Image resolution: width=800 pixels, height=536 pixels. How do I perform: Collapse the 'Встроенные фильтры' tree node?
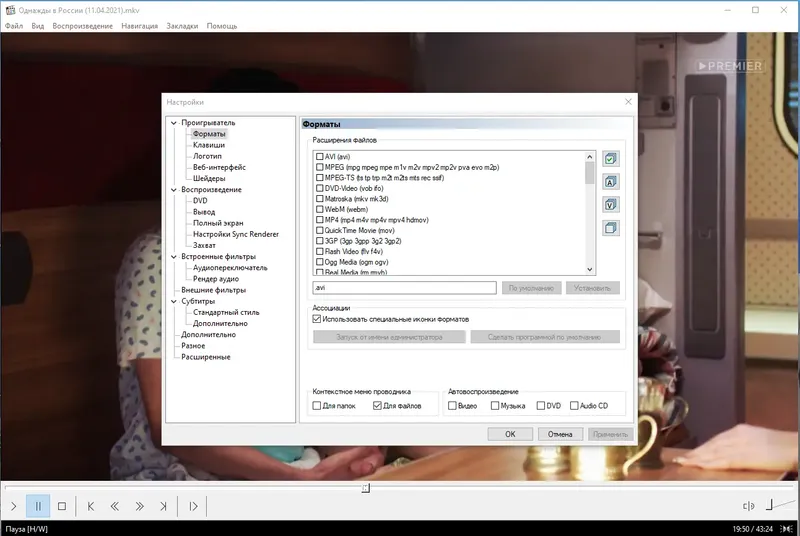coord(173,257)
